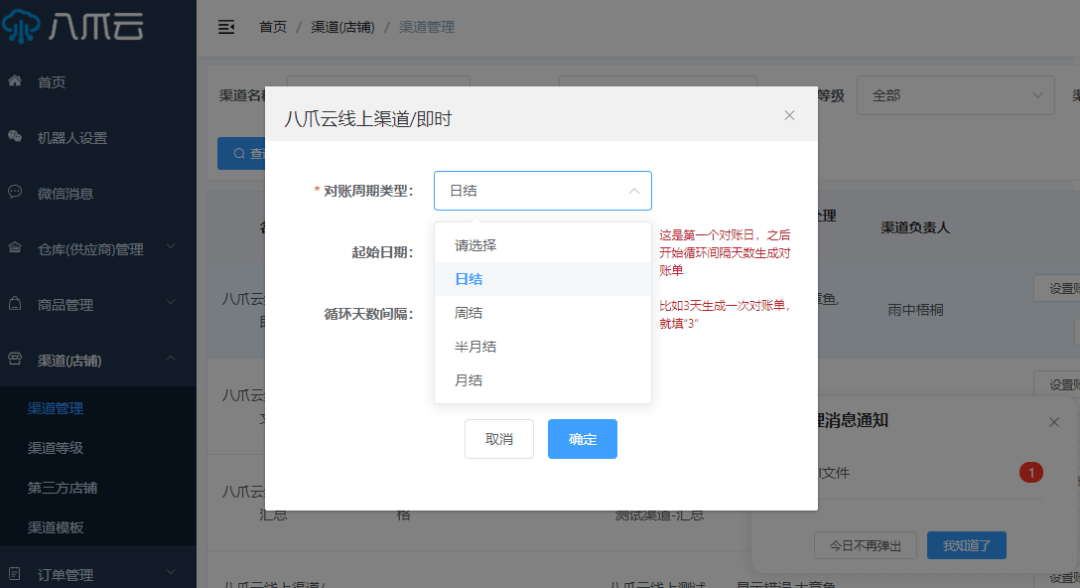Click the dialog title 八爪云线上渠道/即时
Image resolution: width=1080 pixels, height=588 pixels.
tap(368, 118)
